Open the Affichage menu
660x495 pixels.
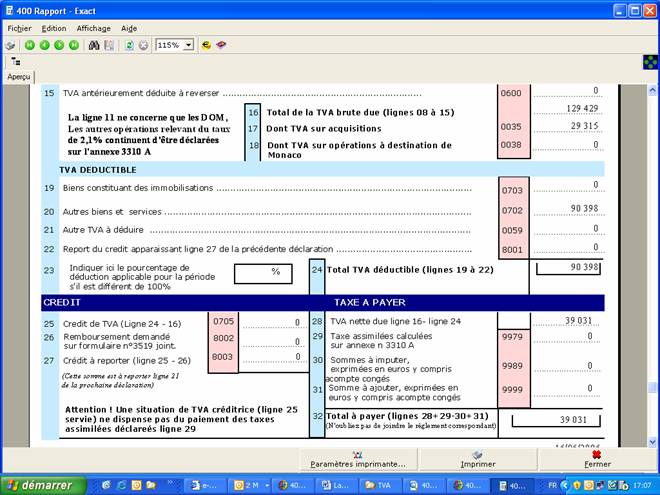[x=94, y=28]
